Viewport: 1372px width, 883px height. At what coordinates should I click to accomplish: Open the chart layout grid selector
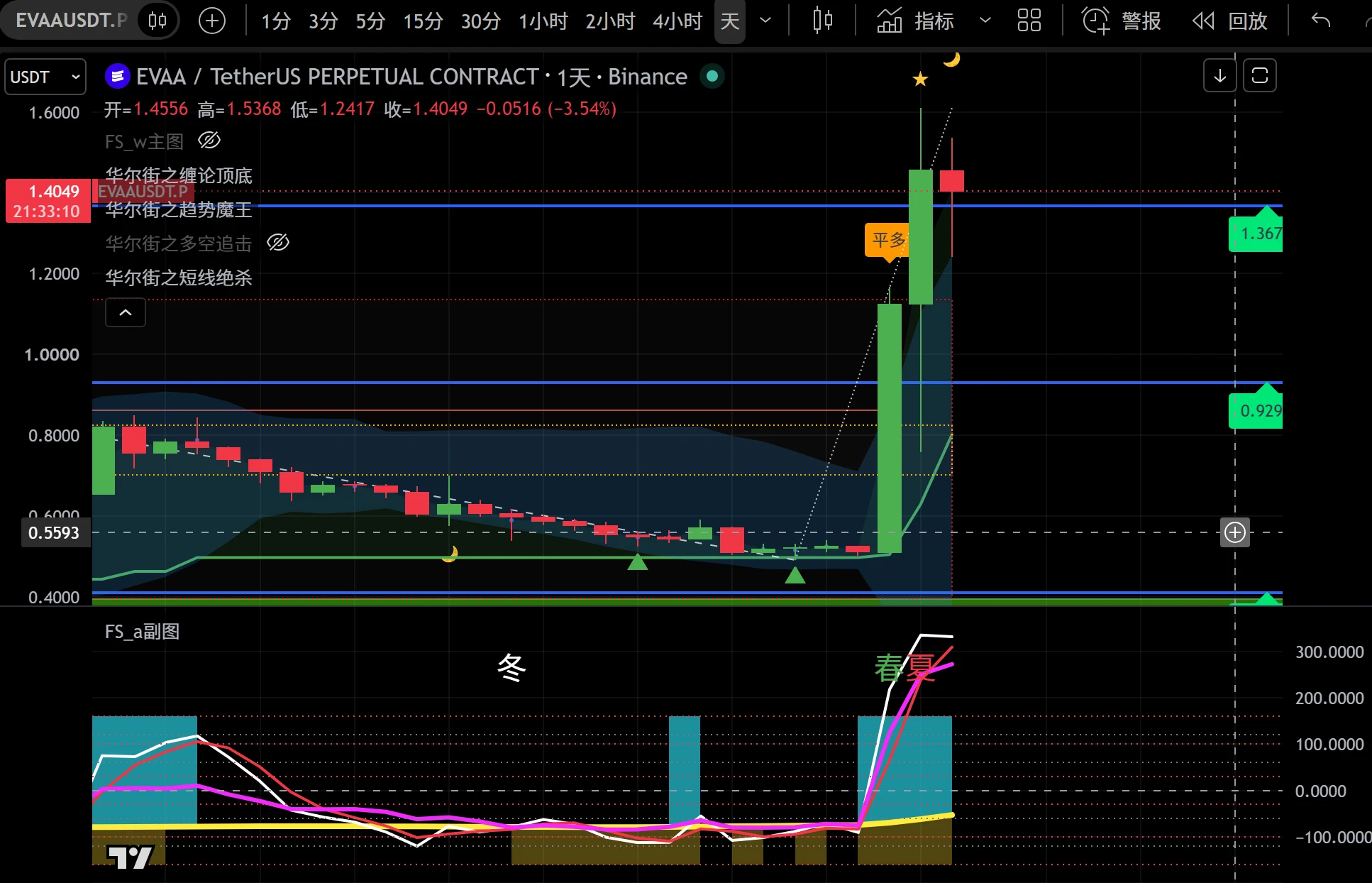[1029, 21]
